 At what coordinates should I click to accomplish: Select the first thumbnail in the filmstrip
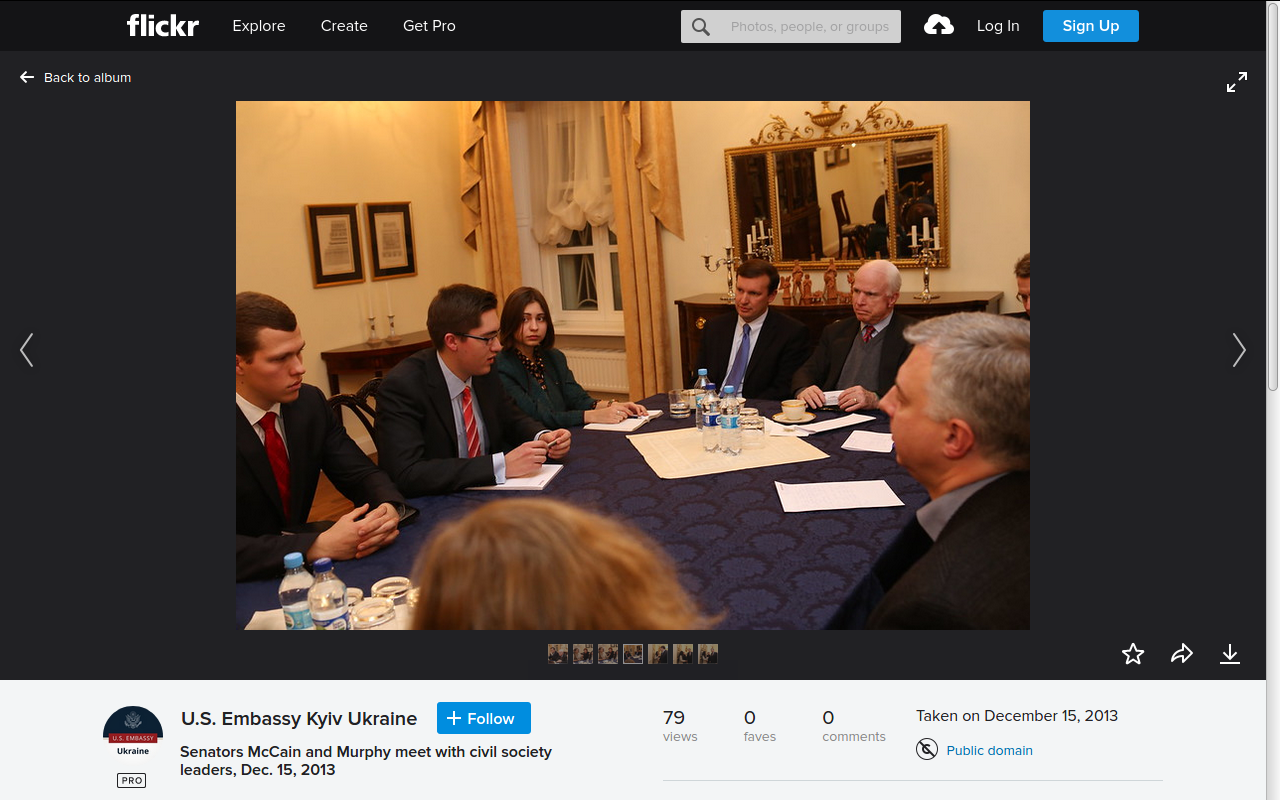click(558, 654)
